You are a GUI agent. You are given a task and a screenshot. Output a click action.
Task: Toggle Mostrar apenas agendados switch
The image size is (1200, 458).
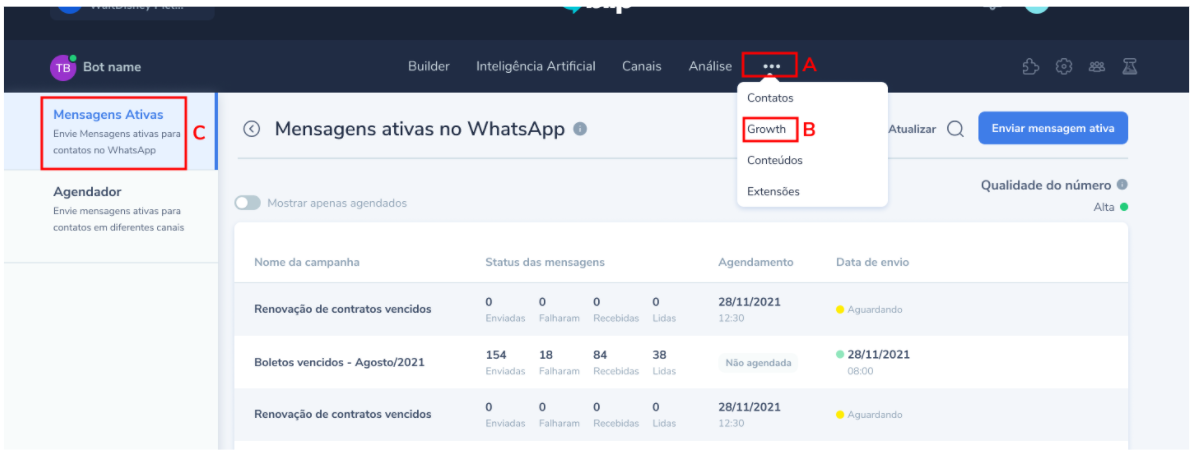247,203
